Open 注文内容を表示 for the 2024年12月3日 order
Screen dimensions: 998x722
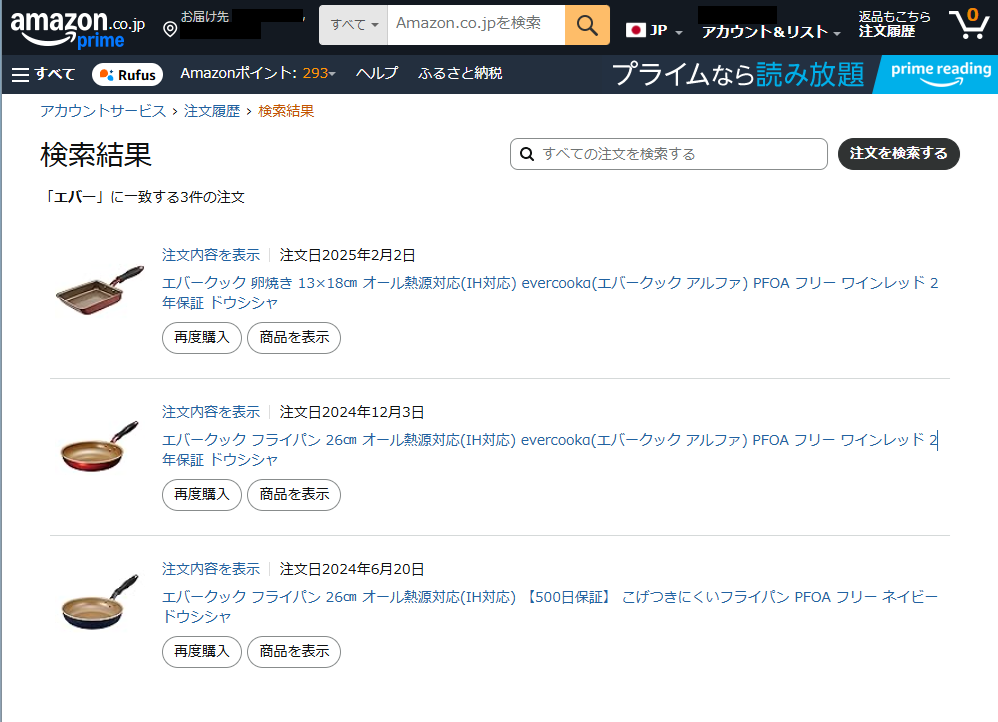click(x=211, y=412)
